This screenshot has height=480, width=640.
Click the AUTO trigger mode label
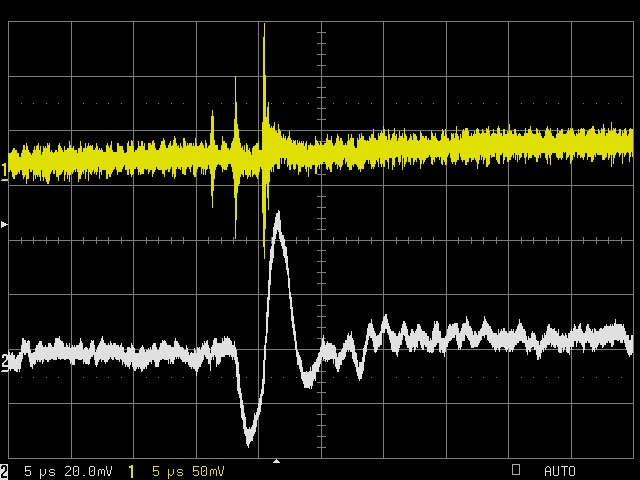(560, 471)
